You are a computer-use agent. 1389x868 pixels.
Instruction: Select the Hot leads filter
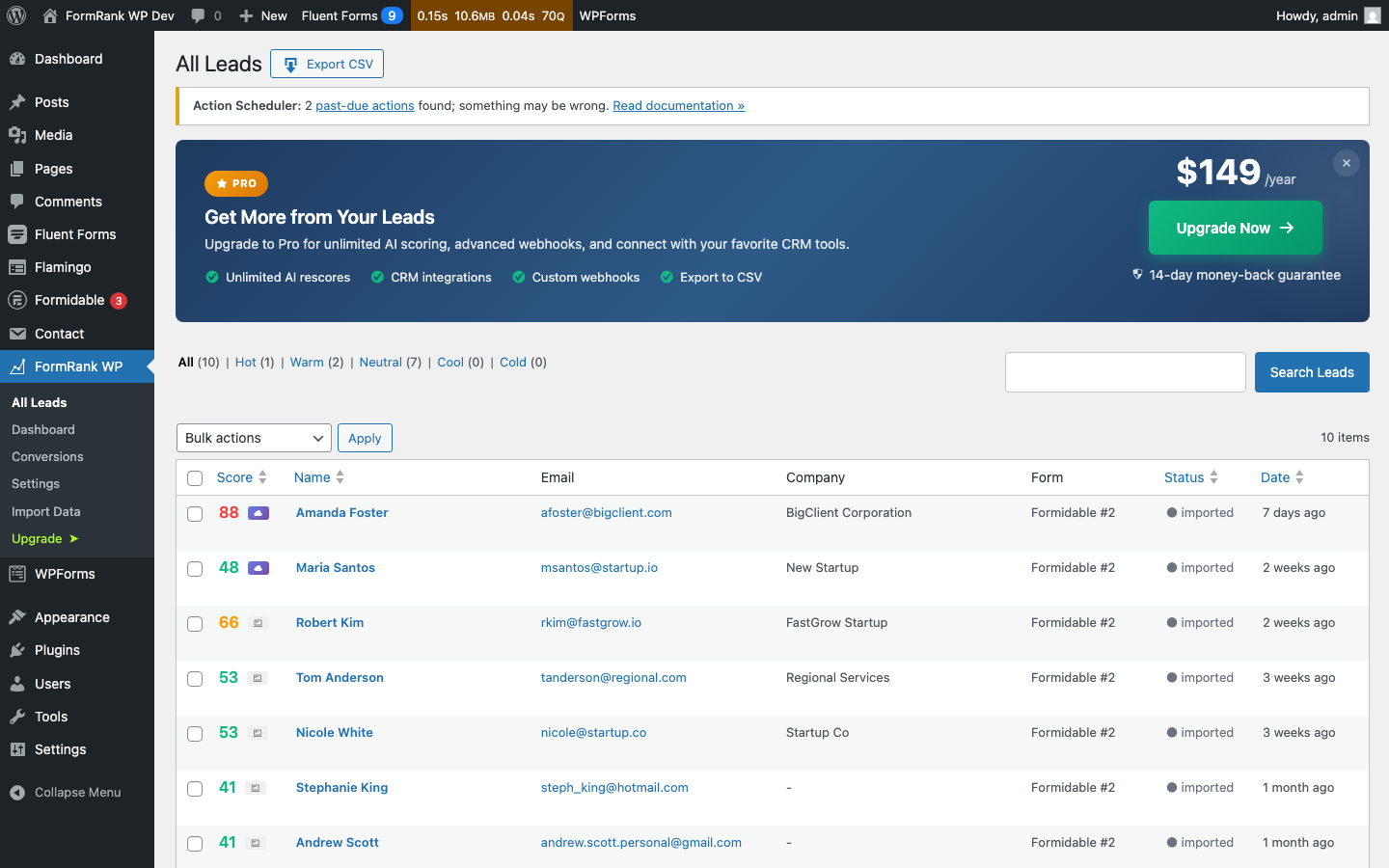(x=244, y=362)
